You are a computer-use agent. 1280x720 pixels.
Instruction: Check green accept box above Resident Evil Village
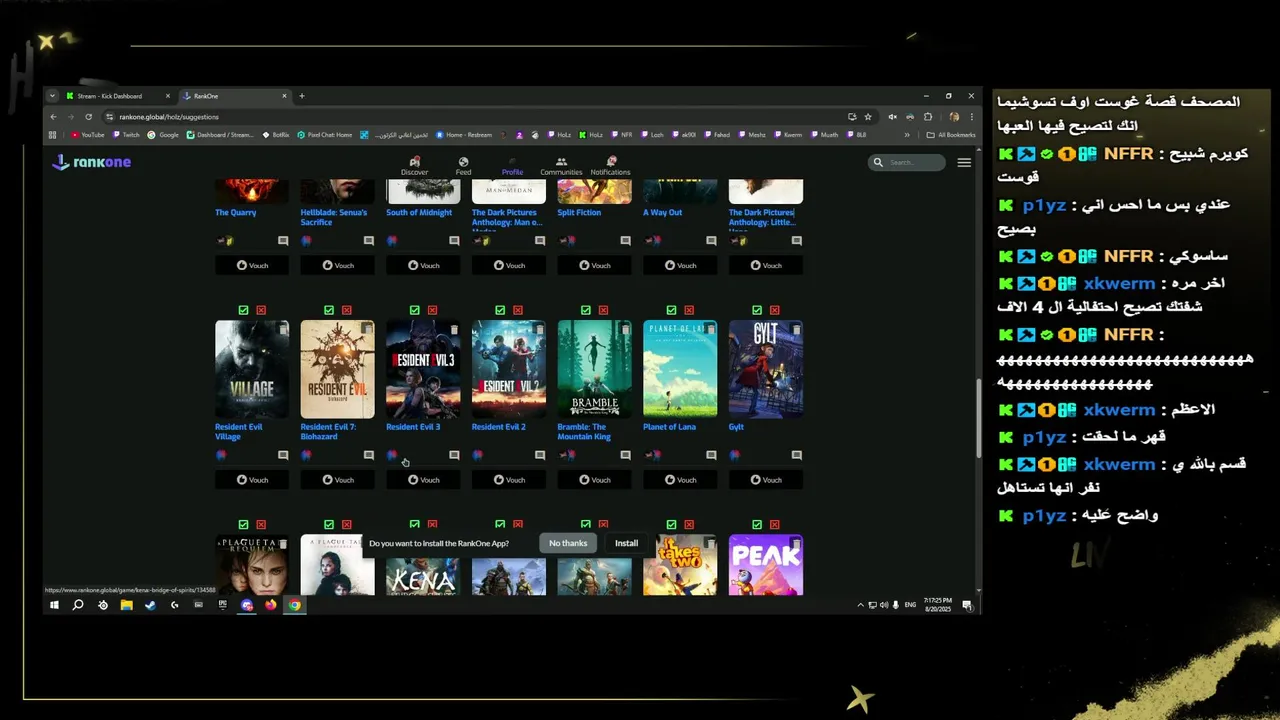(243, 310)
